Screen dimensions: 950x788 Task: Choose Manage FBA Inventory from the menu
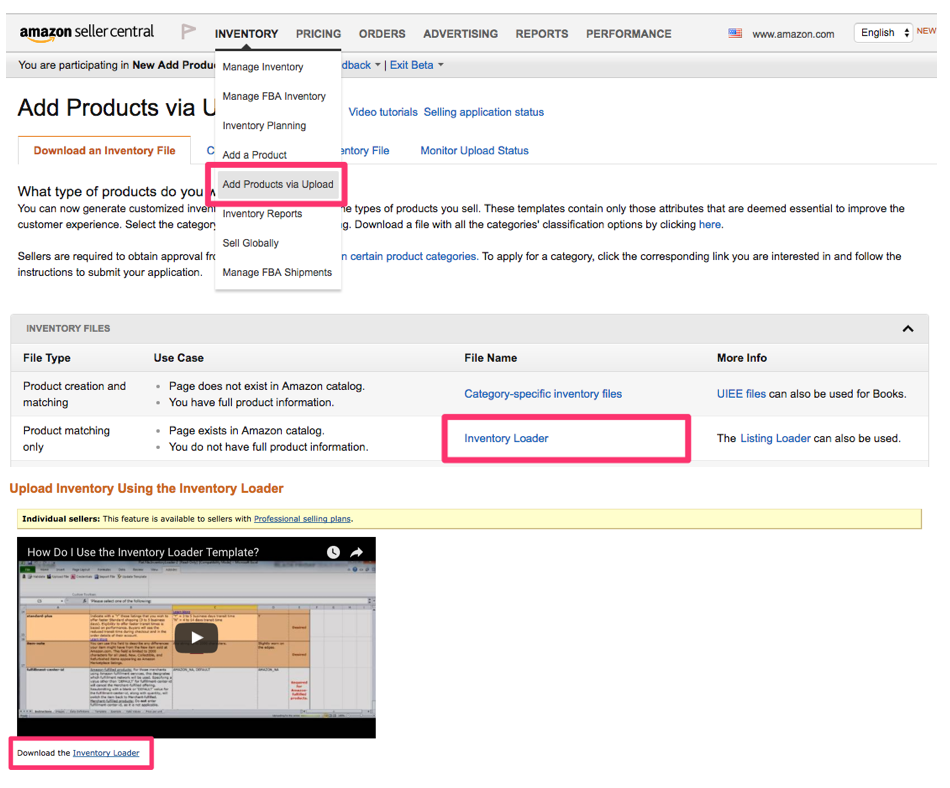click(274, 96)
